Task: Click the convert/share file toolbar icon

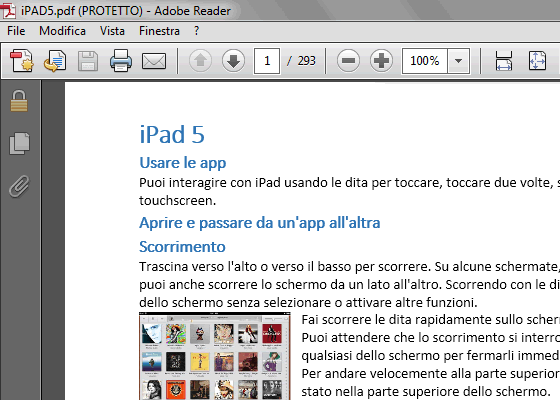Action: pyautogui.click(x=55, y=61)
